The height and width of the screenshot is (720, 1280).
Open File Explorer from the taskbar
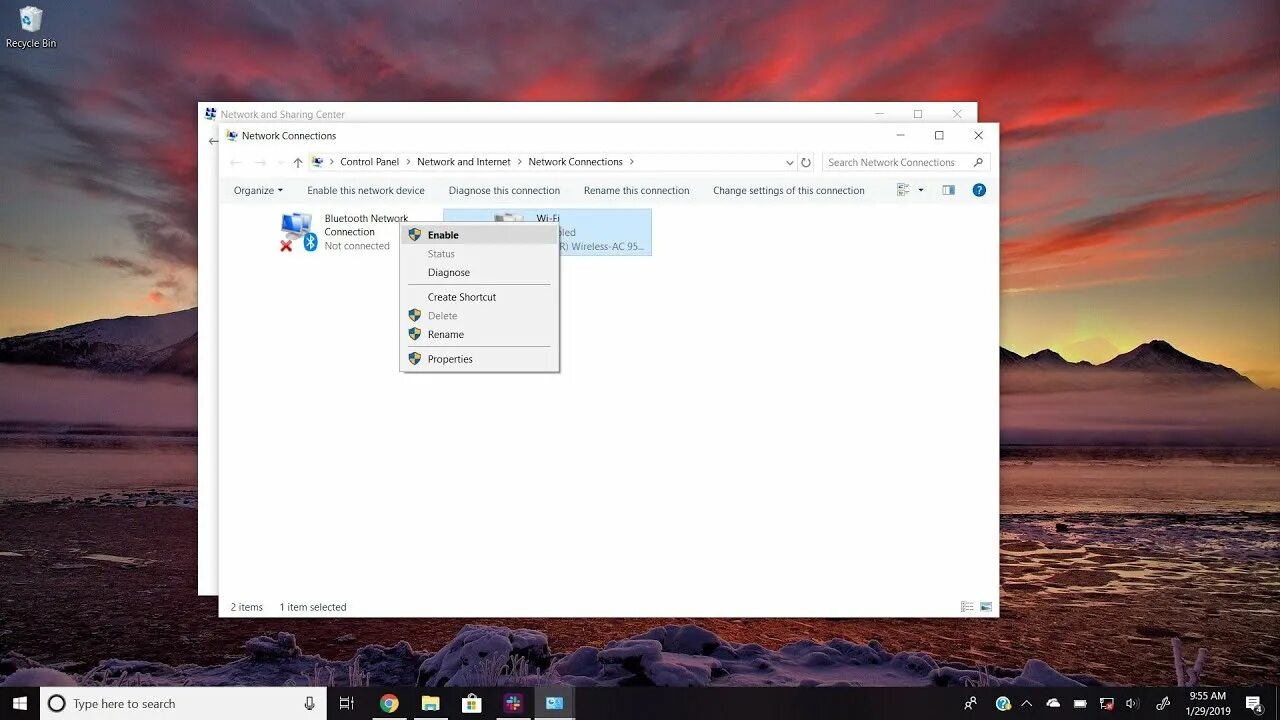click(430, 703)
